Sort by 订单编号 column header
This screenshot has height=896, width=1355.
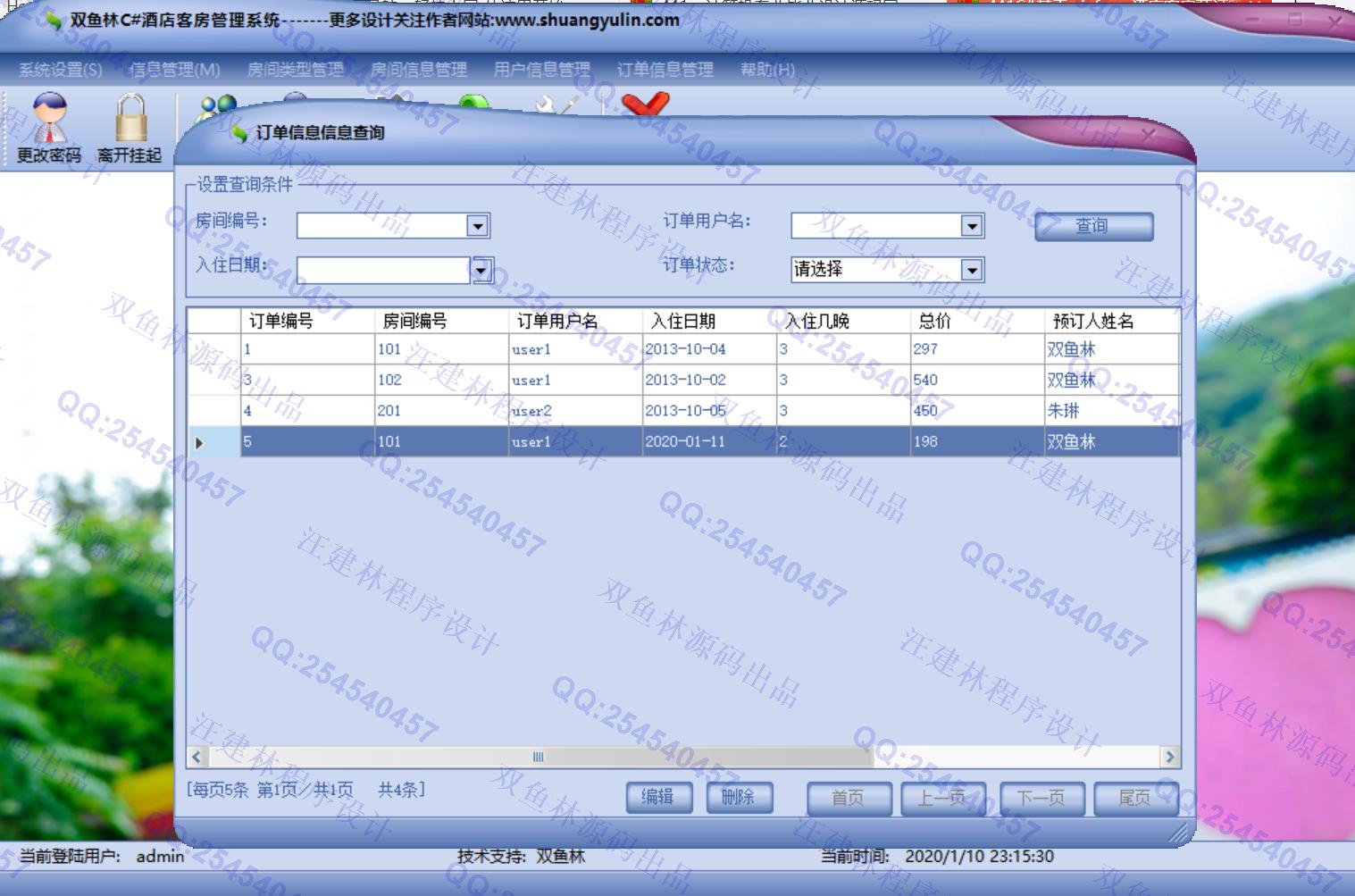coord(307,321)
